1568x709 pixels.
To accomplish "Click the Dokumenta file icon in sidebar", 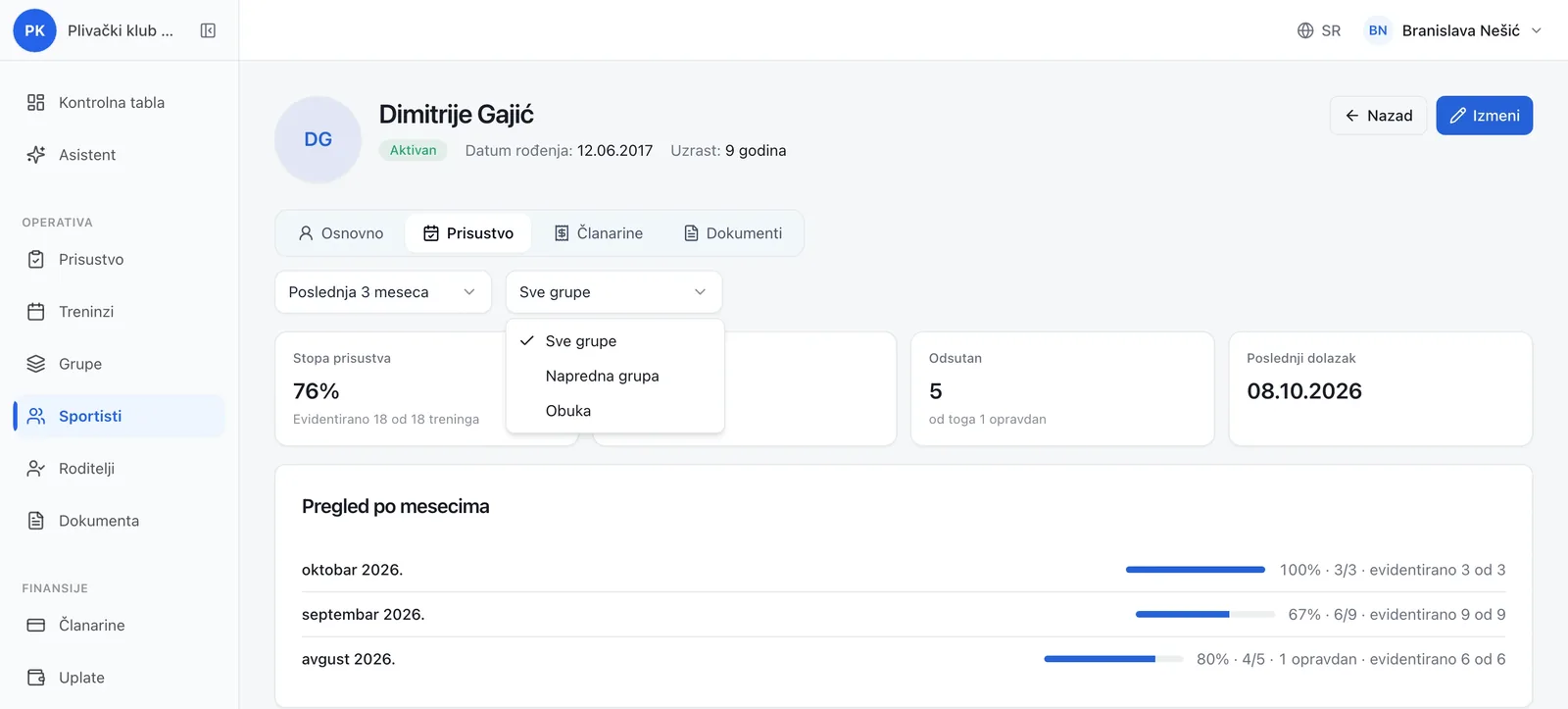I will 36,521.
